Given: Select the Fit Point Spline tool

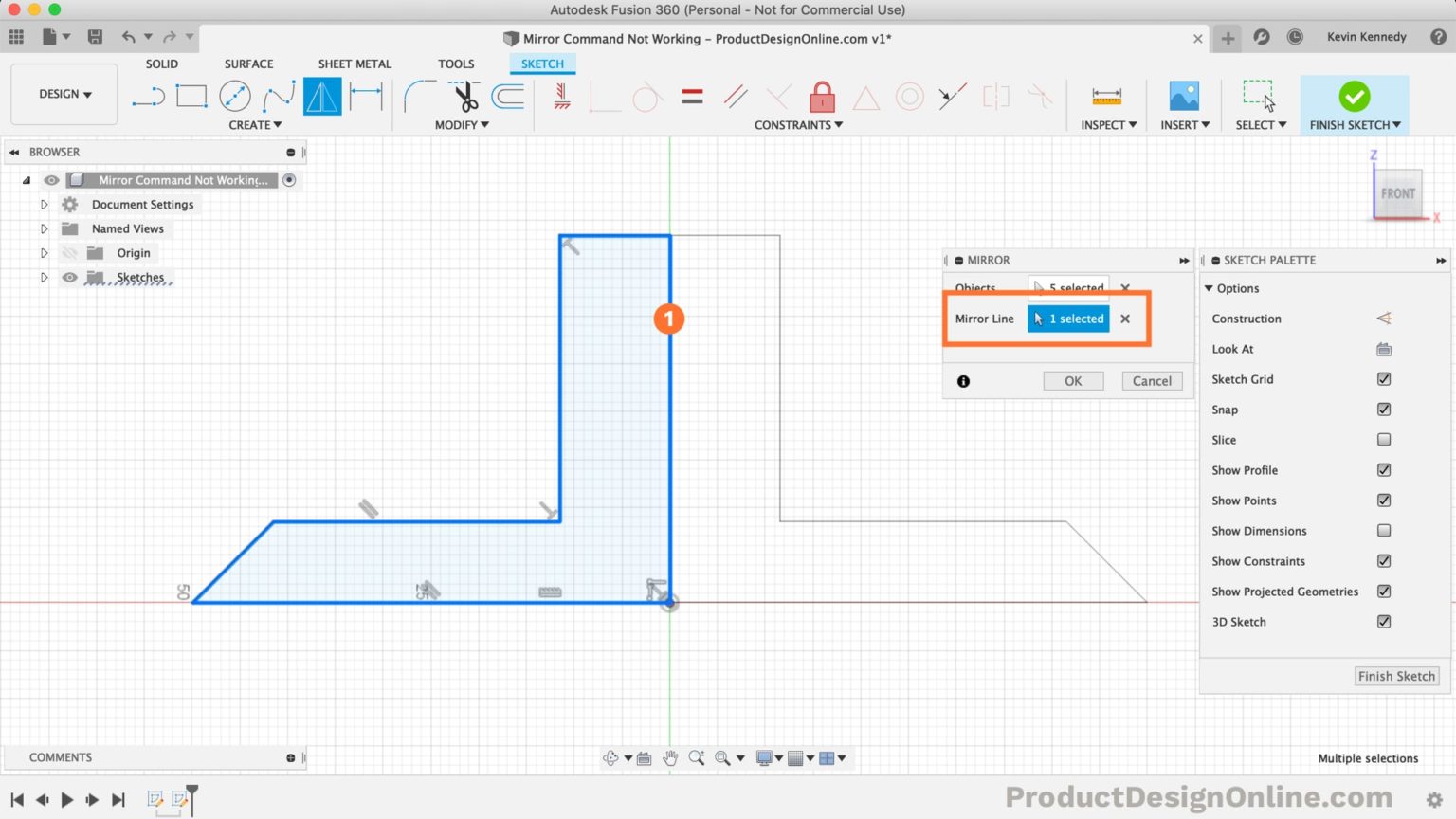Looking at the screenshot, I should tap(279, 95).
